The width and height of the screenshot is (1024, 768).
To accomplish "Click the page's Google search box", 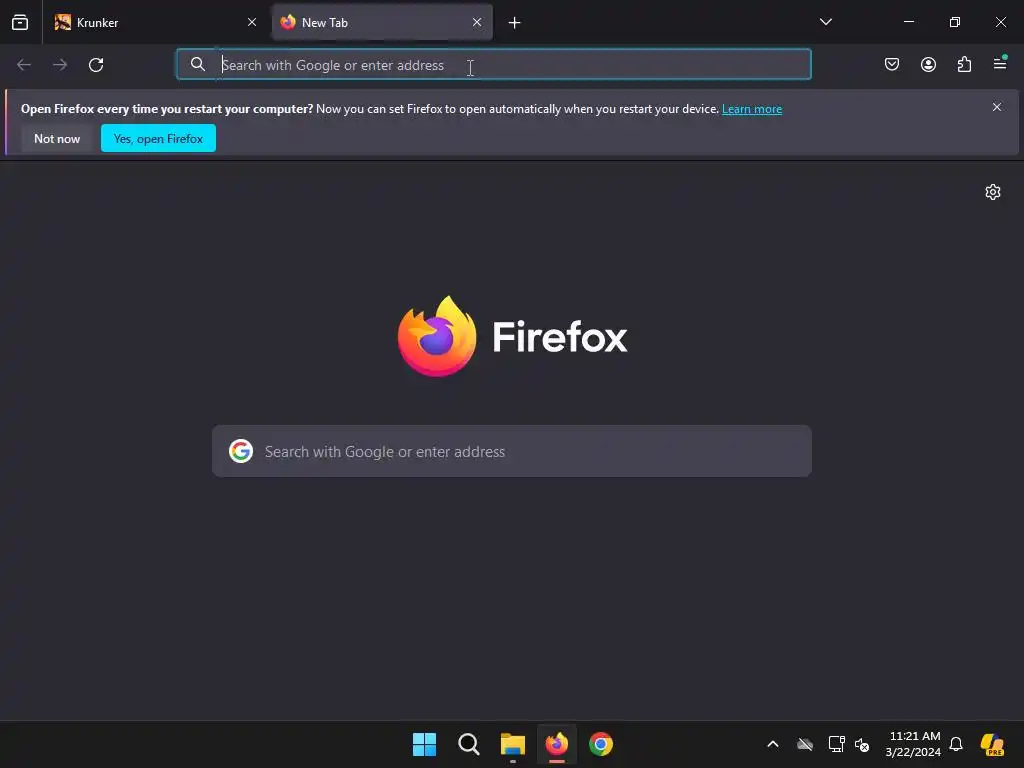I will (x=512, y=451).
